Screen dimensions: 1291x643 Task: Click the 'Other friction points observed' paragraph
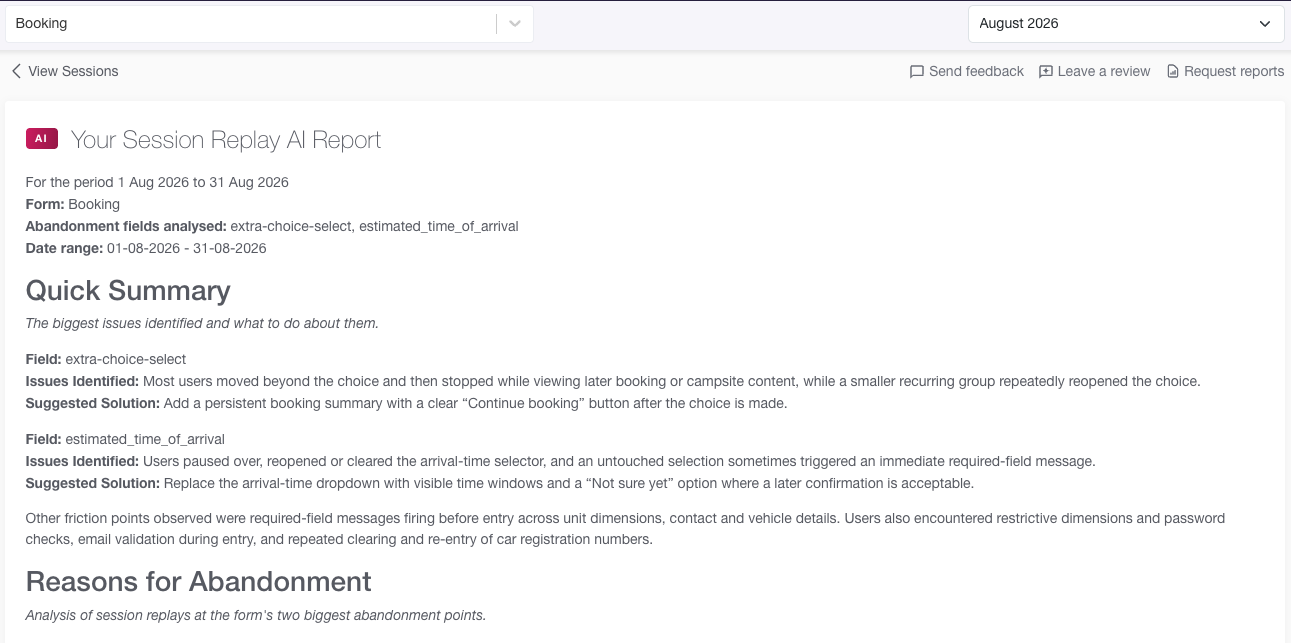[x=626, y=529]
